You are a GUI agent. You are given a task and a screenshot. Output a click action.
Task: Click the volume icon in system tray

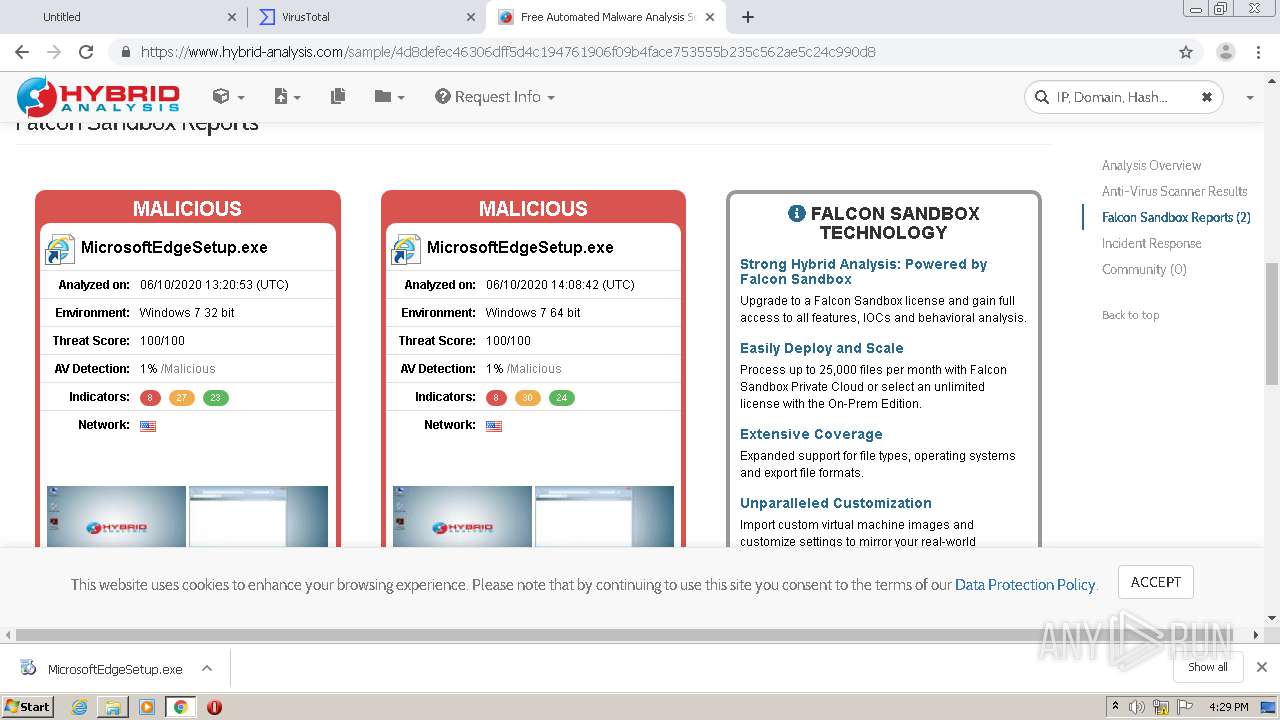click(1137, 707)
